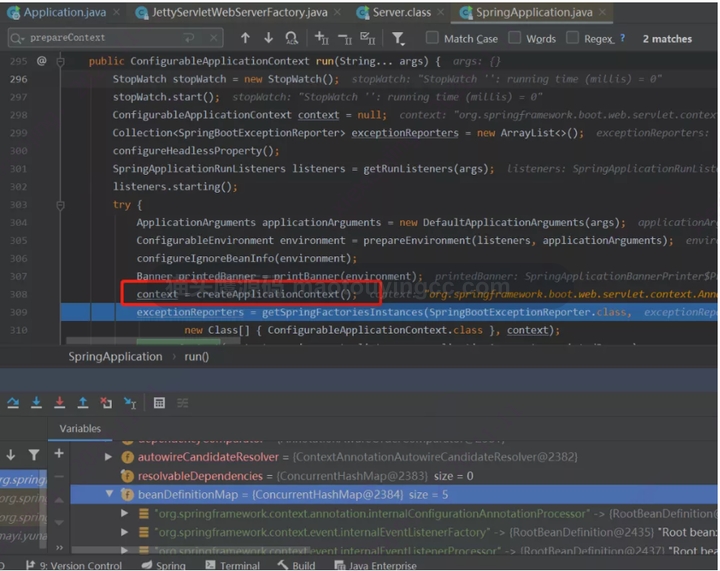Viewport: 720px width, 571px height.
Task: Open the Java Enterprise tool window
Action: pyautogui.click(x=376, y=565)
